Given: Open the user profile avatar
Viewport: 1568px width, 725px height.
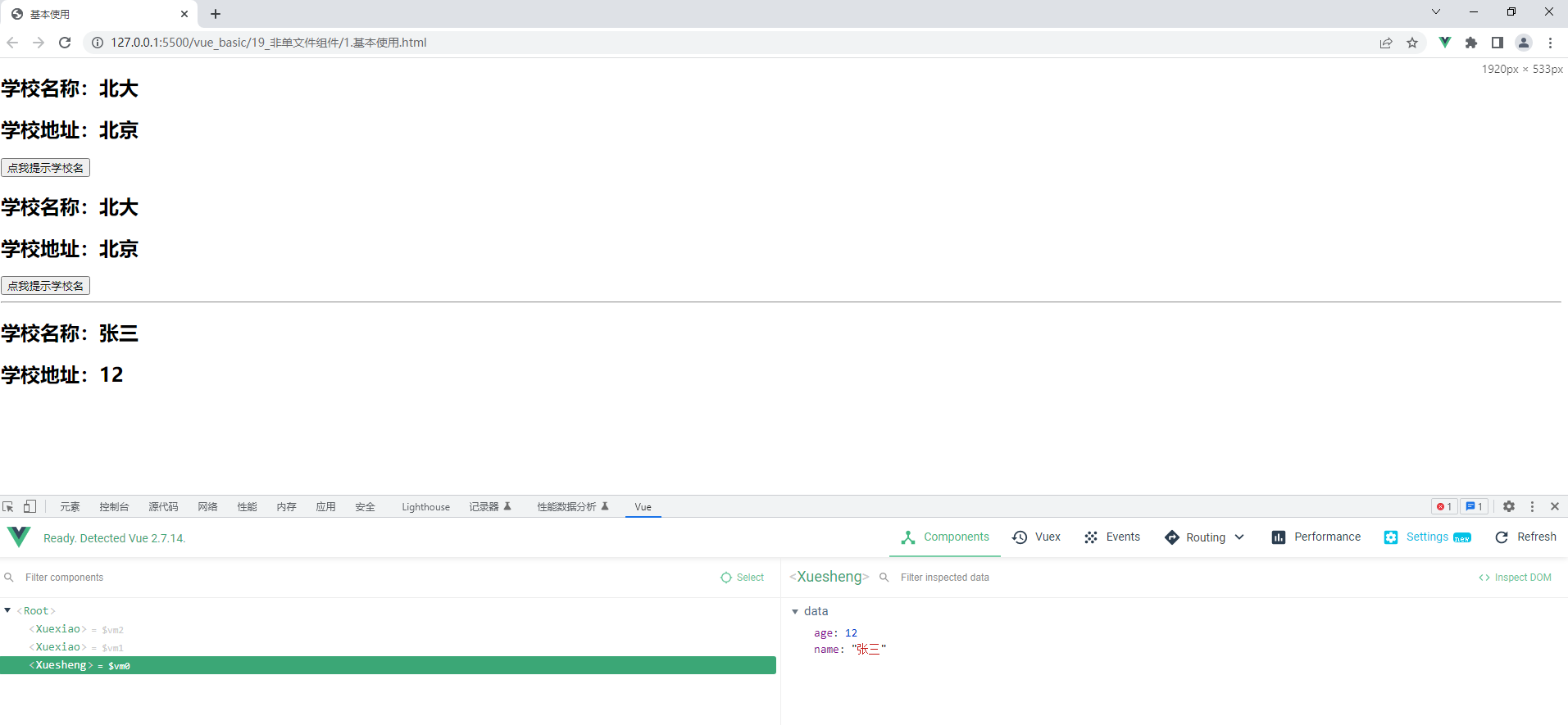Looking at the screenshot, I should pos(1524,43).
